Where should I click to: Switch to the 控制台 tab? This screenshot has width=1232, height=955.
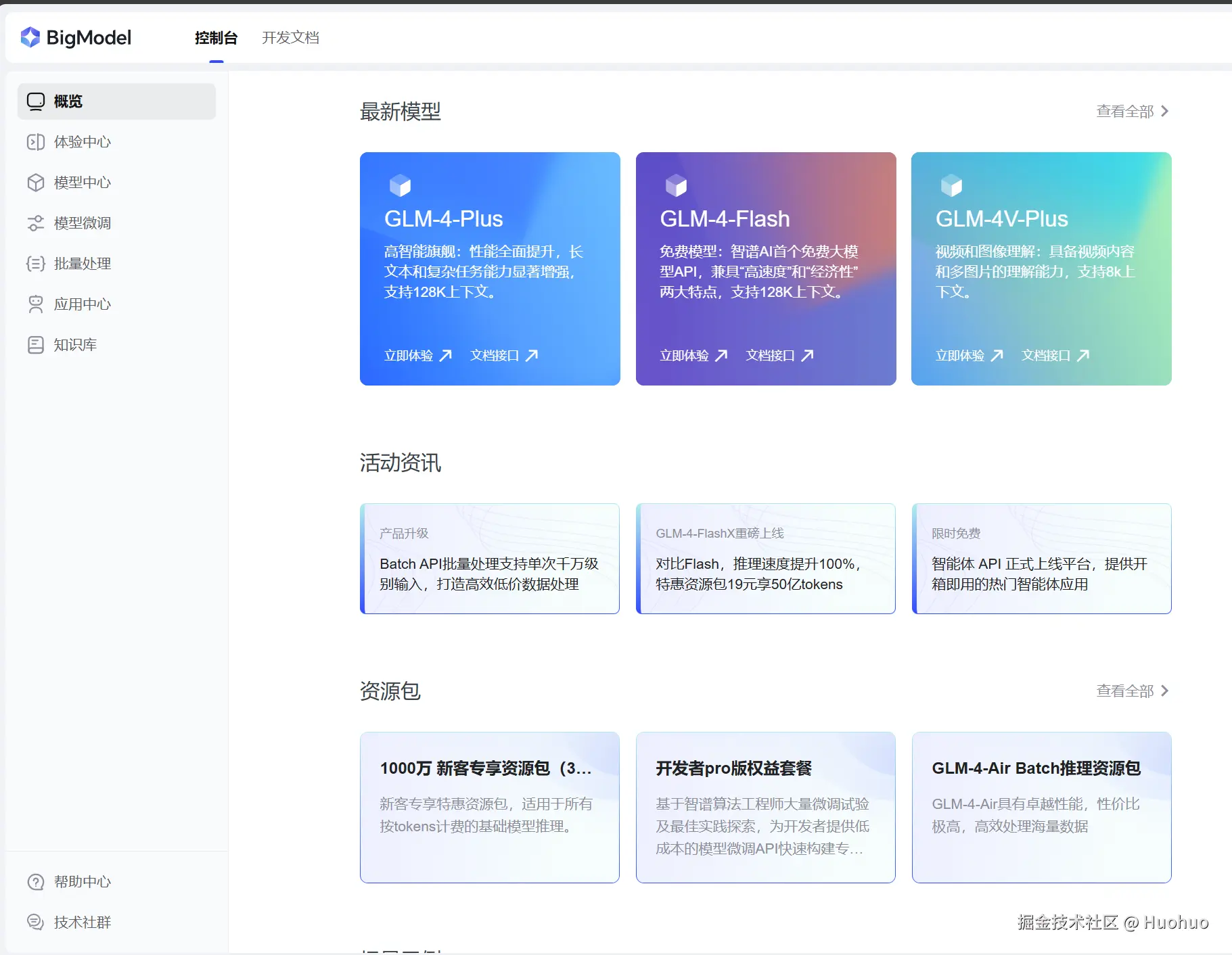pyautogui.click(x=216, y=38)
